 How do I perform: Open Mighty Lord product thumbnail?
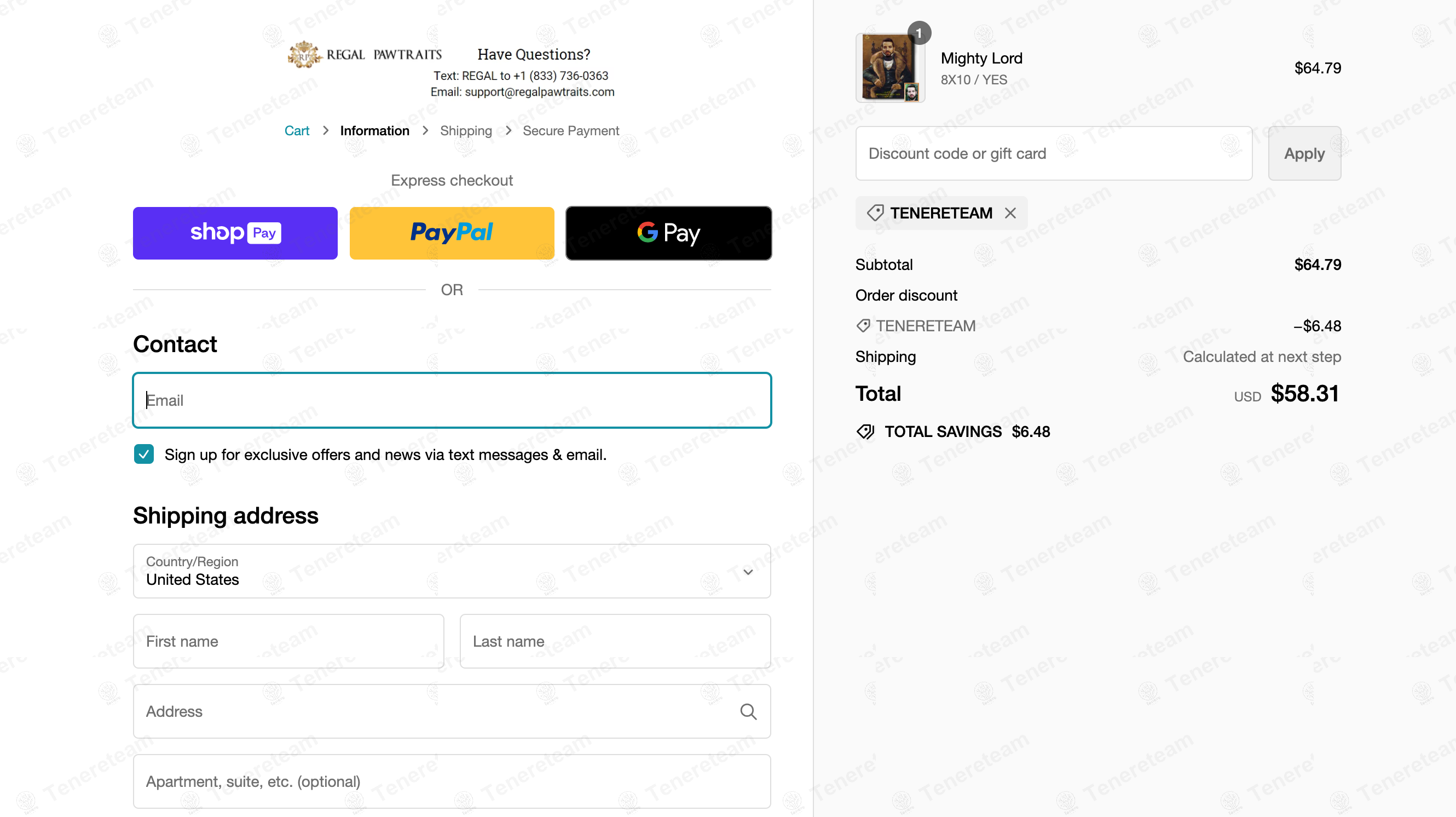coord(889,68)
